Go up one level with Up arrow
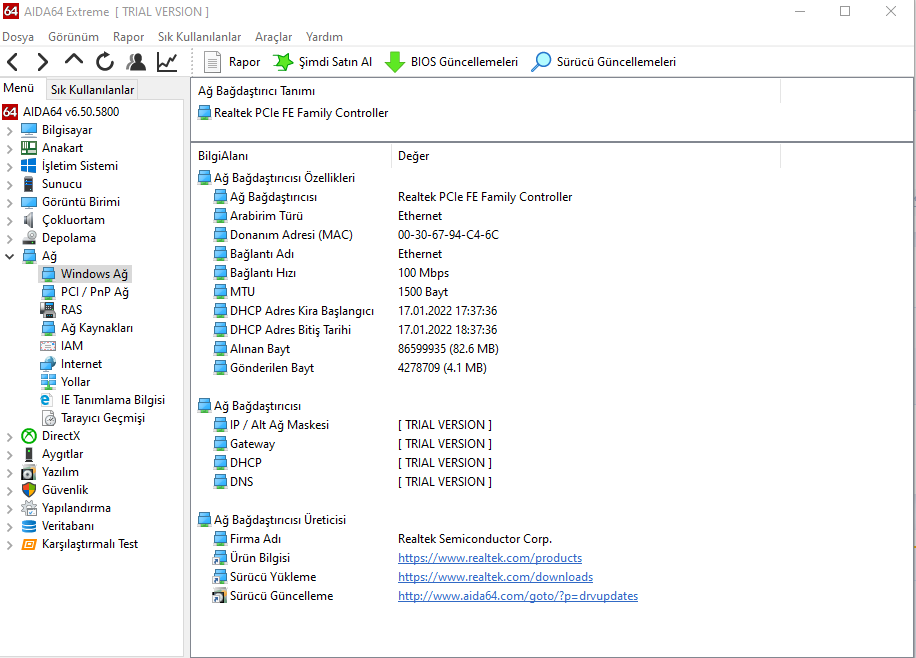Image resolution: width=916 pixels, height=658 pixels. click(74, 62)
